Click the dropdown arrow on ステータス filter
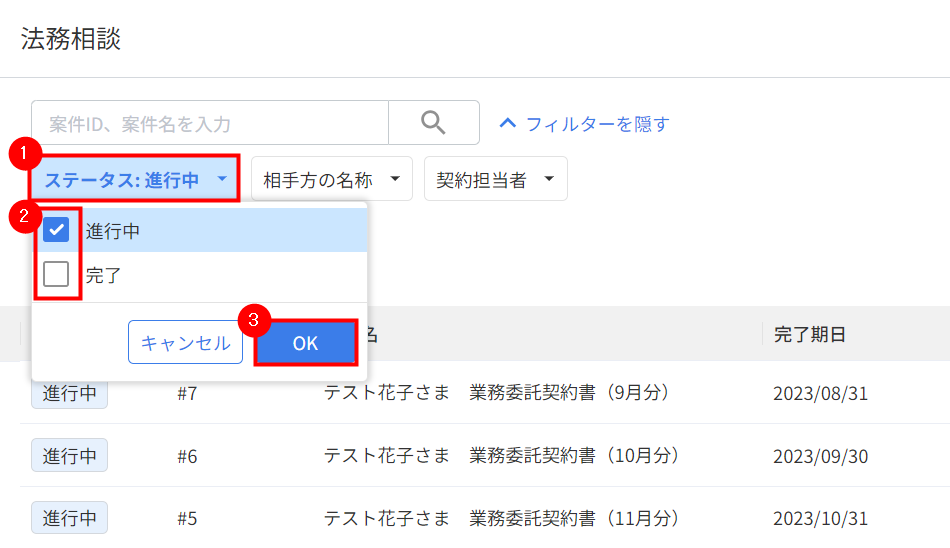This screenshot has height=548, width=950. pos(222,179)
